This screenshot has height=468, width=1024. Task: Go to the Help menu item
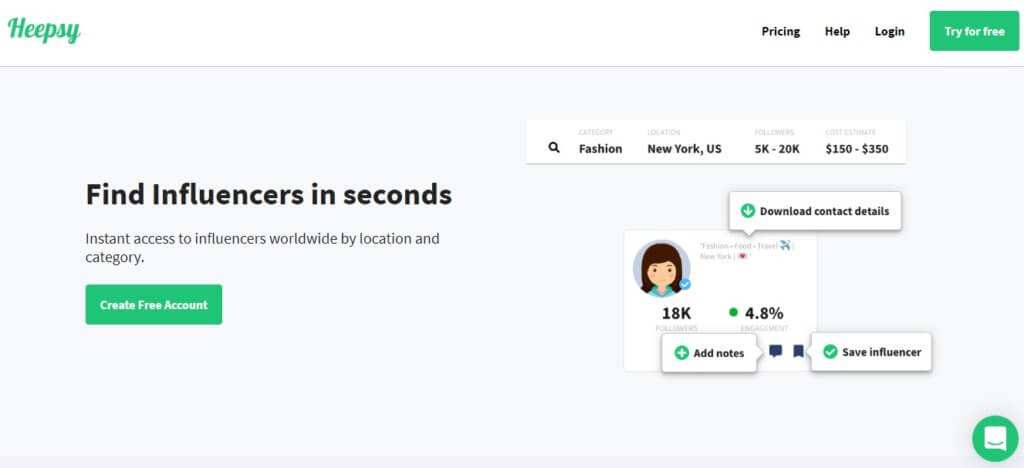837,31
